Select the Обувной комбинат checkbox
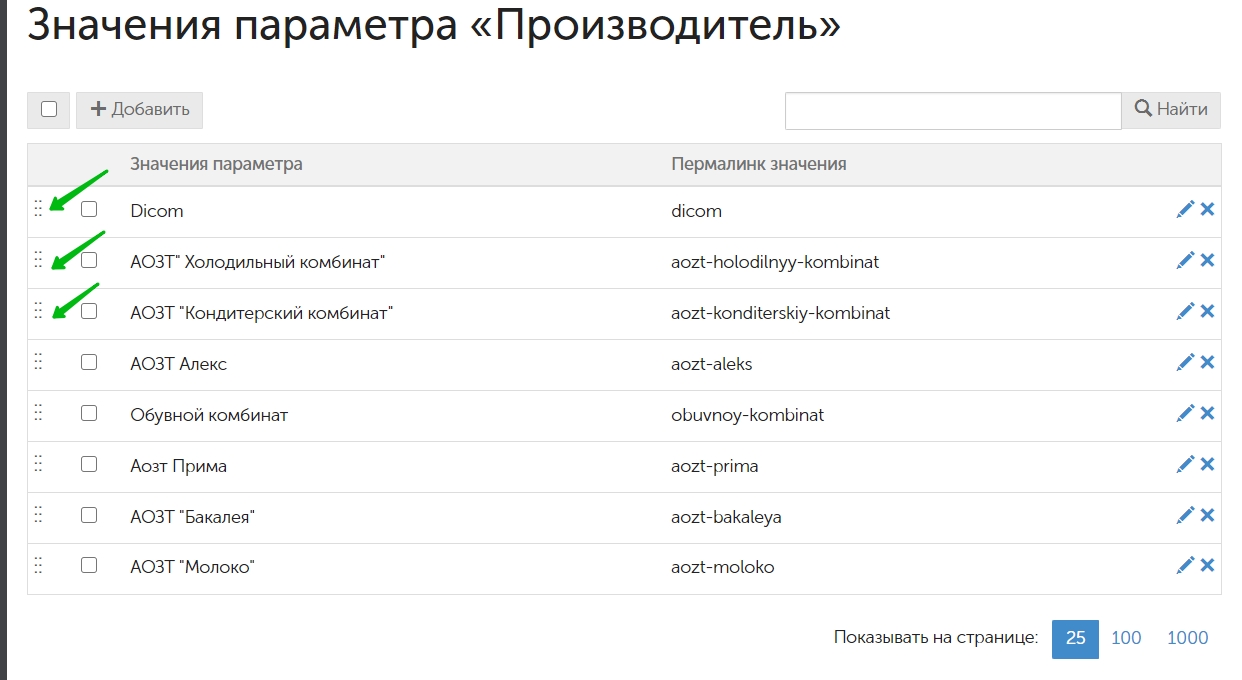1242x680 pixels. coord(89,413)
